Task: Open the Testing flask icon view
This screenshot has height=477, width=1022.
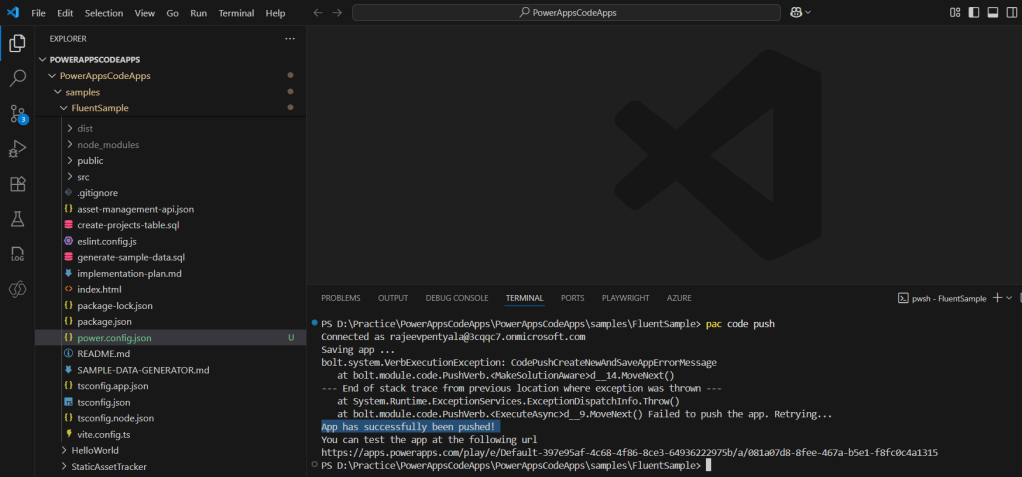Action: click(x=17, y=219)
